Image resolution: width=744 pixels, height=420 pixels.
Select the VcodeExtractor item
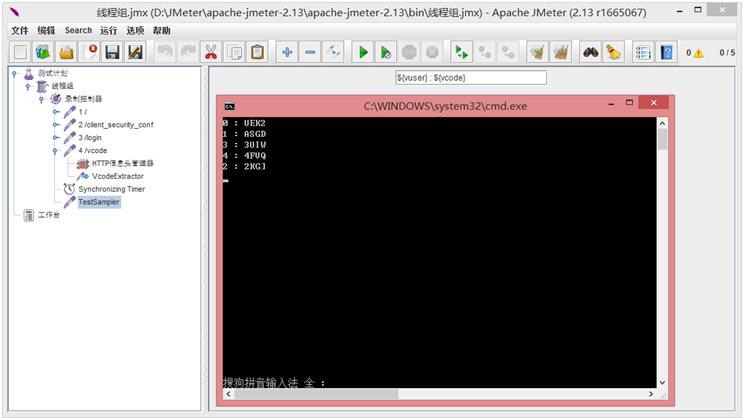[118, 176]
